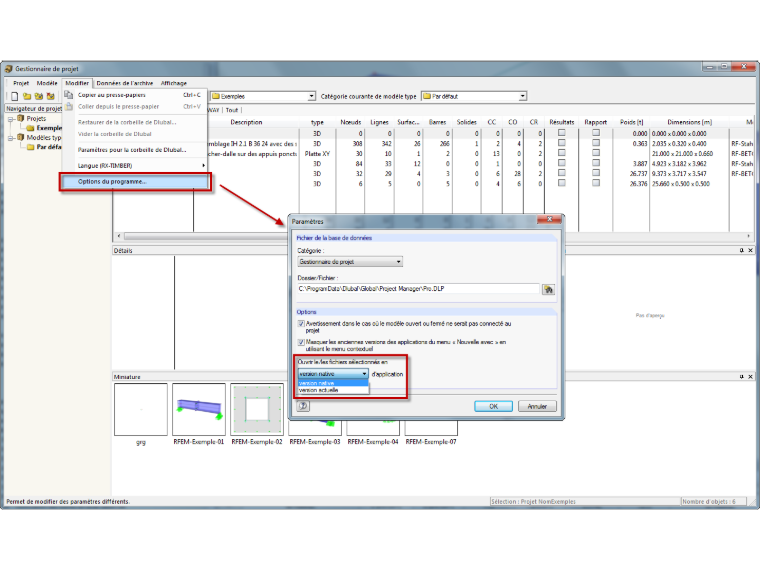Toggle Rapport checkbox in the 26.376 weight row
Image resolution: width=760 pixels, height=570 pixels.
[x=596, y=183]
